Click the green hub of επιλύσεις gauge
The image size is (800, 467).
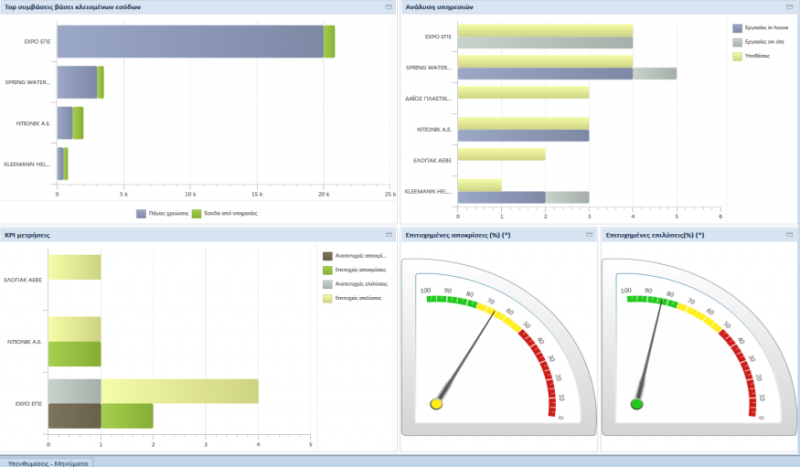(x=636, y=404)
